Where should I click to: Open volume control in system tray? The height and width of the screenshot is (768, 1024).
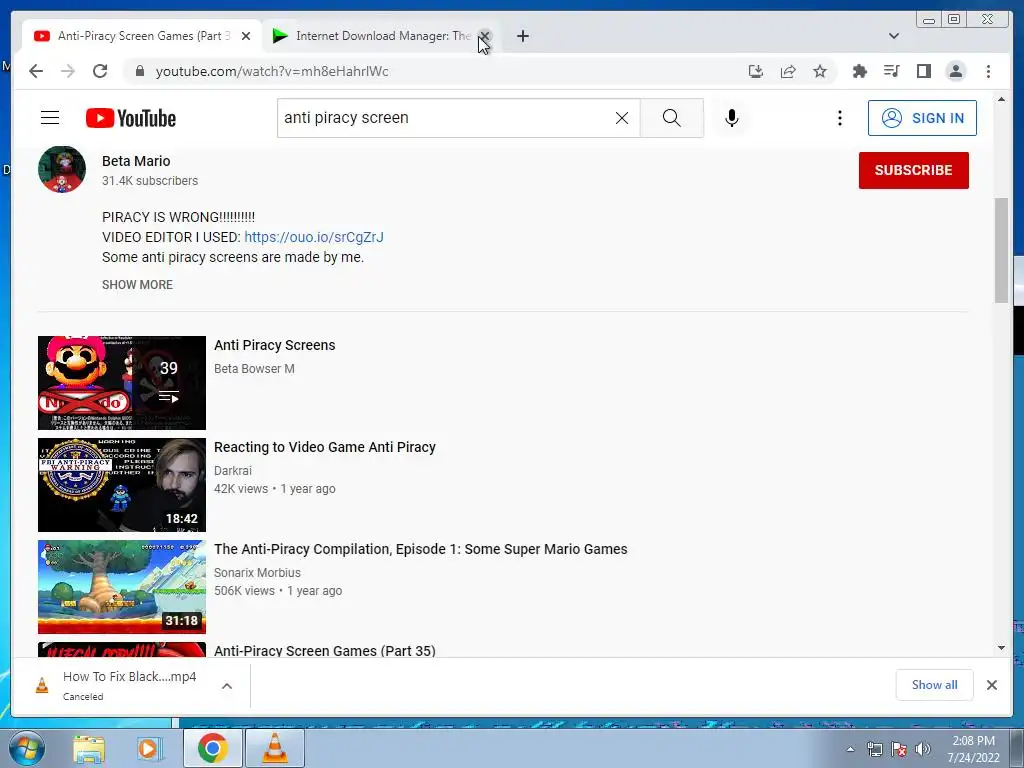[x=923, y=750]
